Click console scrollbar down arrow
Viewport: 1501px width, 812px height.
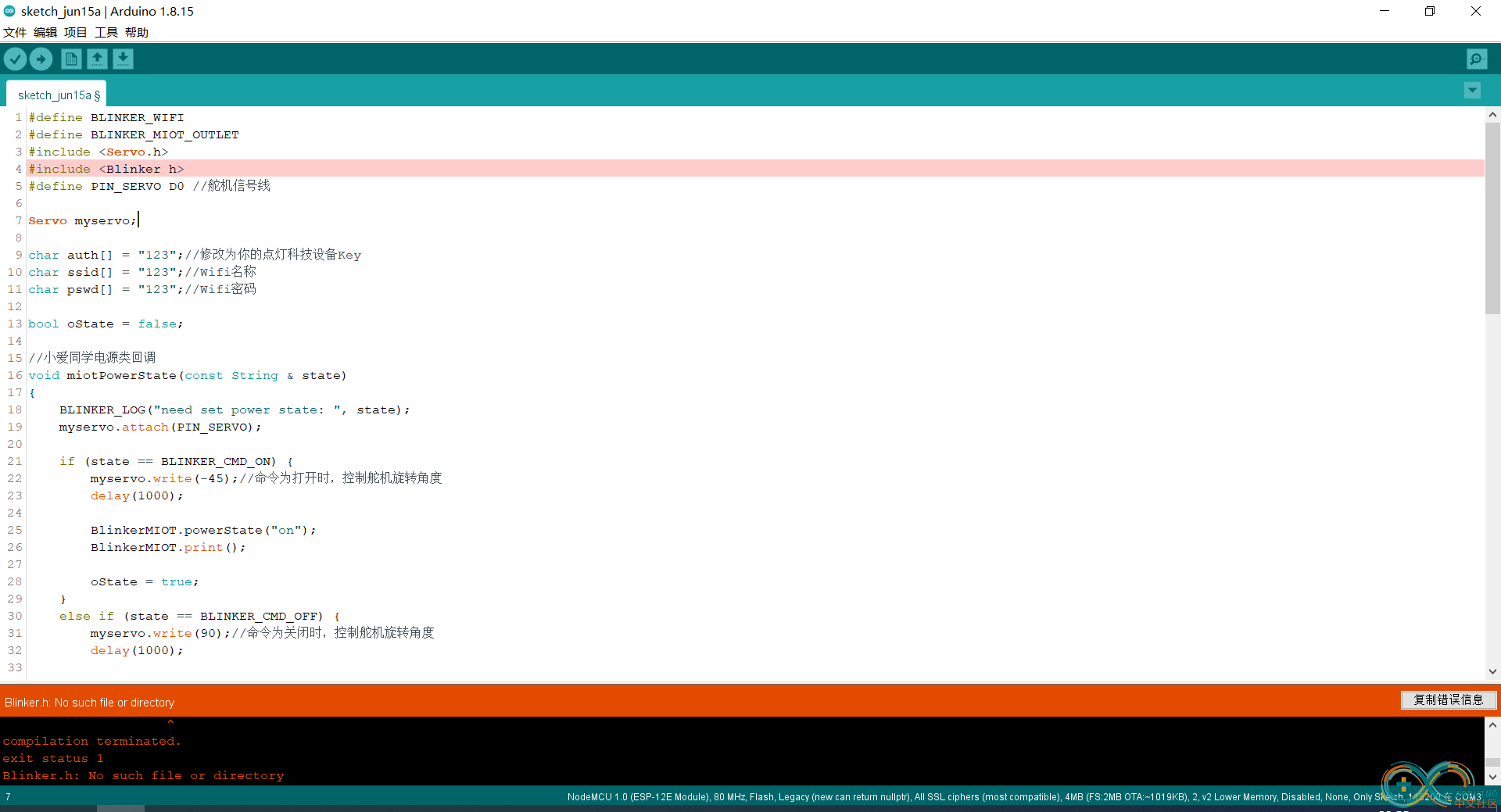point(1492,777)
